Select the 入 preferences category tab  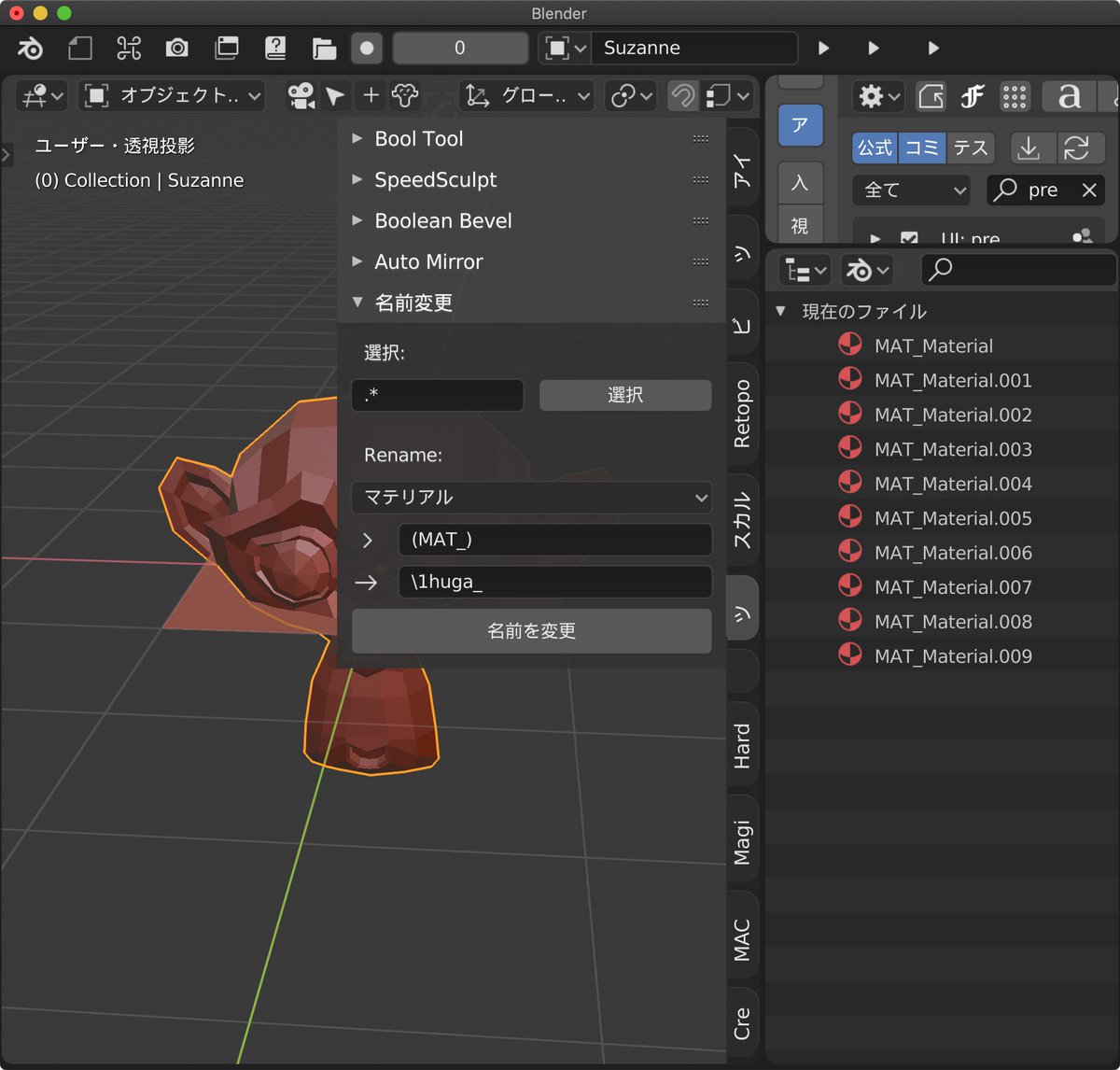click(800, 182)
